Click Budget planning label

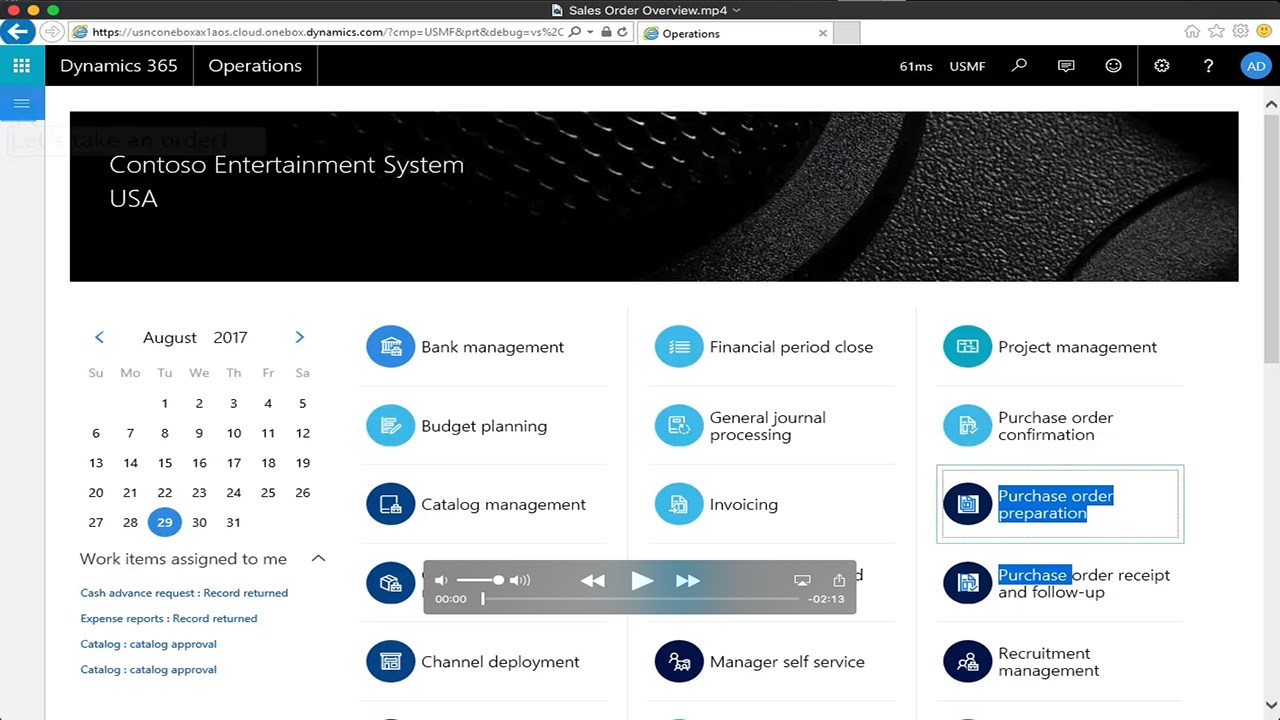(484, 426)
